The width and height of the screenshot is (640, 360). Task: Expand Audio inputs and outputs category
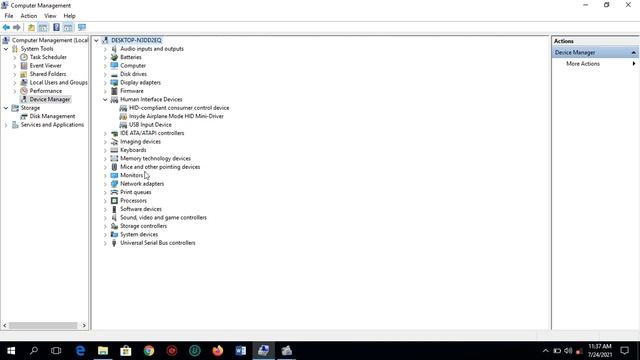coord(105,49)
